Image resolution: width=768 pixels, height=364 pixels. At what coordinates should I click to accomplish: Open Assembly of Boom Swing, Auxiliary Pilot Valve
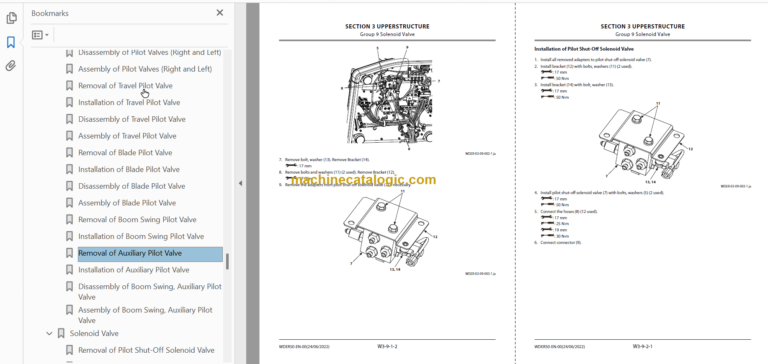pos(145,315)
